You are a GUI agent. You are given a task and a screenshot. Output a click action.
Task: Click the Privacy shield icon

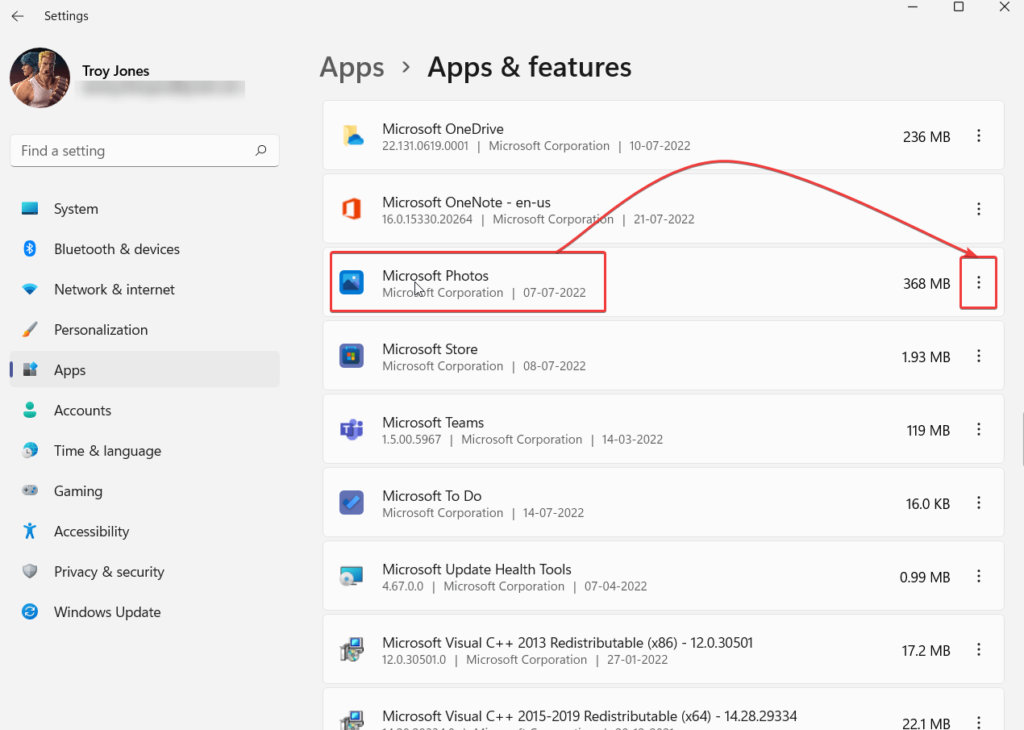[29, 571]
